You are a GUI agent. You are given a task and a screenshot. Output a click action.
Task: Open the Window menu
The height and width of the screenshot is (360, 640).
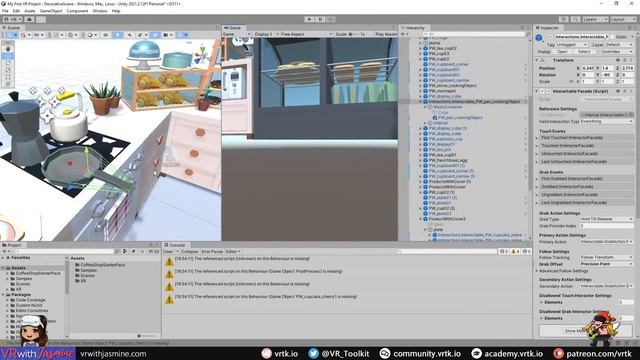[x=100, y=11]
